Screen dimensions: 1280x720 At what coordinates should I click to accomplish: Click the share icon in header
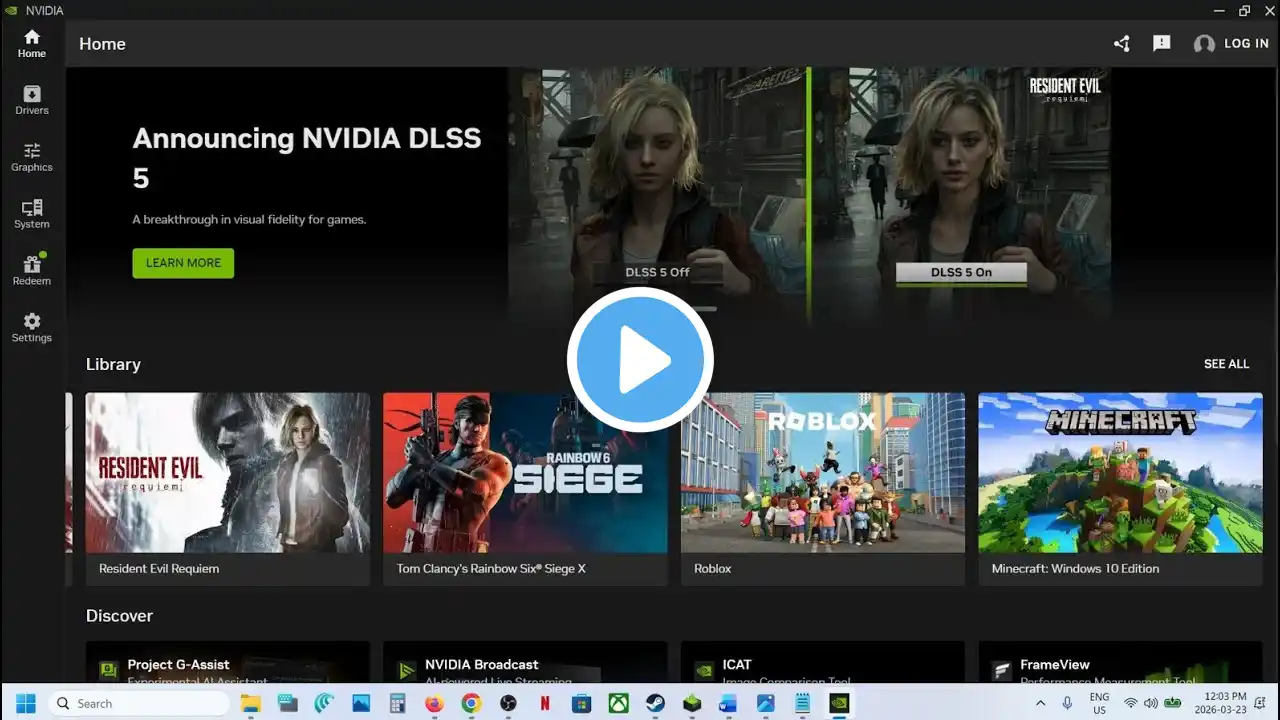1122,44
